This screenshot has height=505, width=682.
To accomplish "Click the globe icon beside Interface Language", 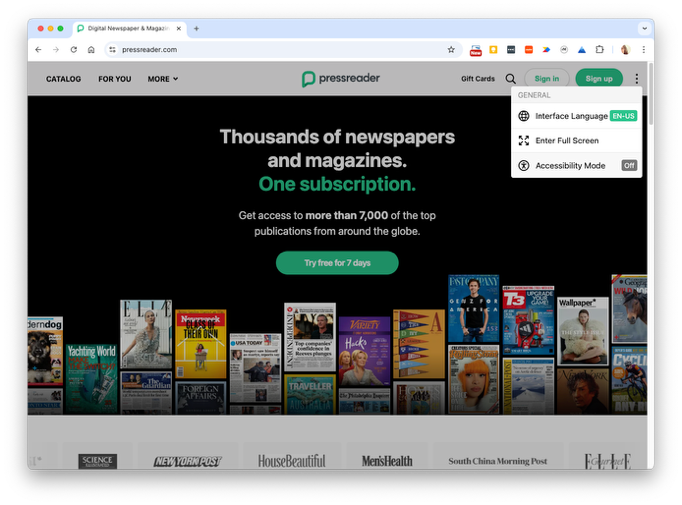I will point(524,116).
